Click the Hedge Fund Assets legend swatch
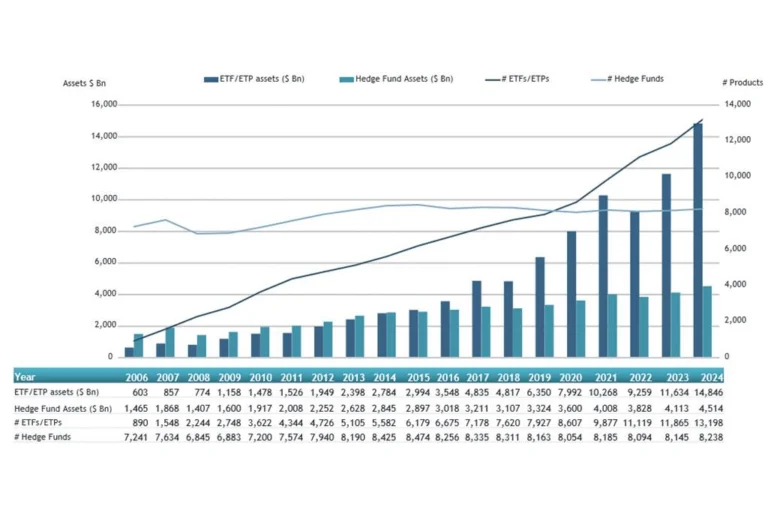This screenshot has width=768, height=510. 347,79
